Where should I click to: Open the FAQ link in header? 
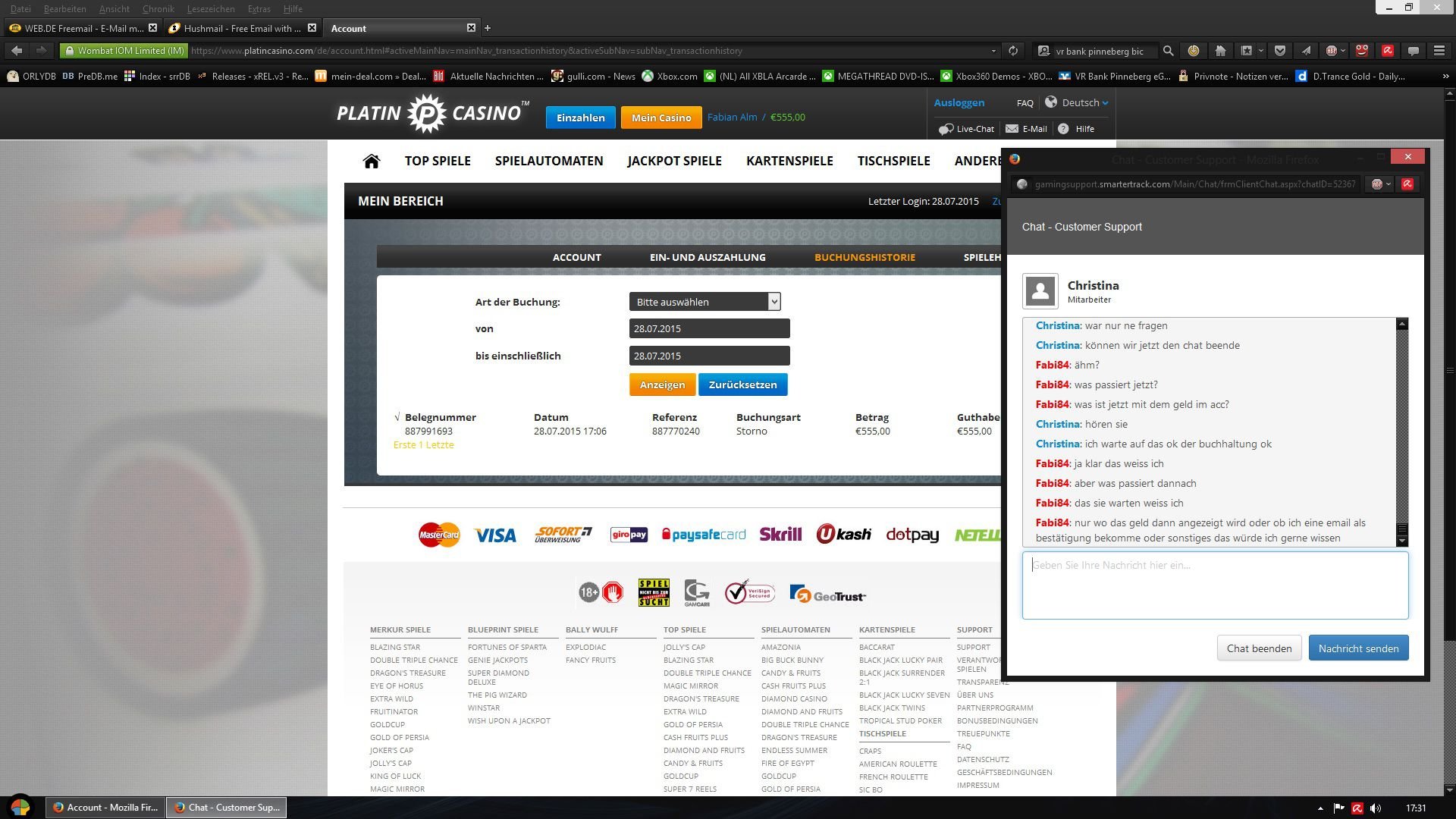tap(1025, 103)
